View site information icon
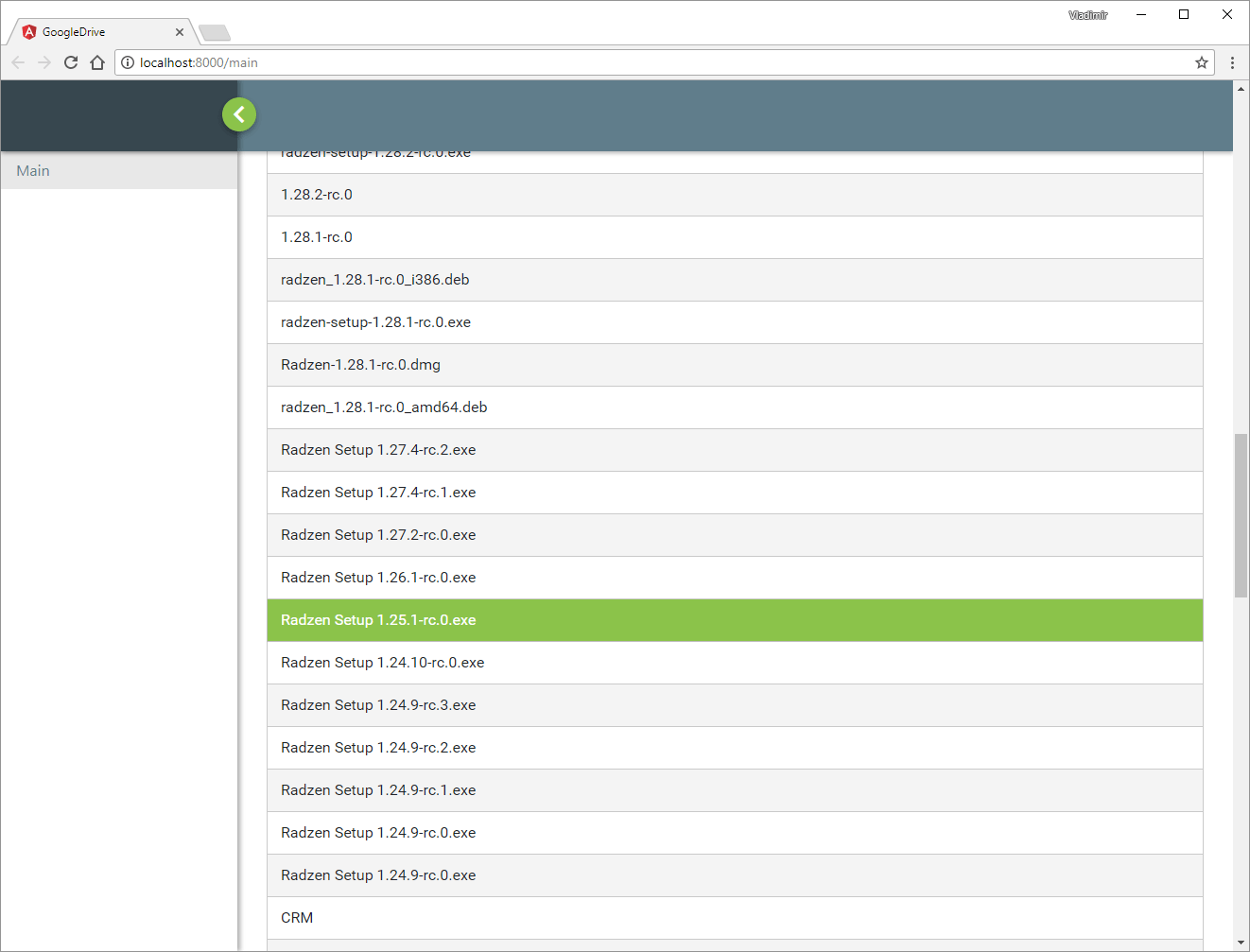The image size is (1250, 952). 128,62
